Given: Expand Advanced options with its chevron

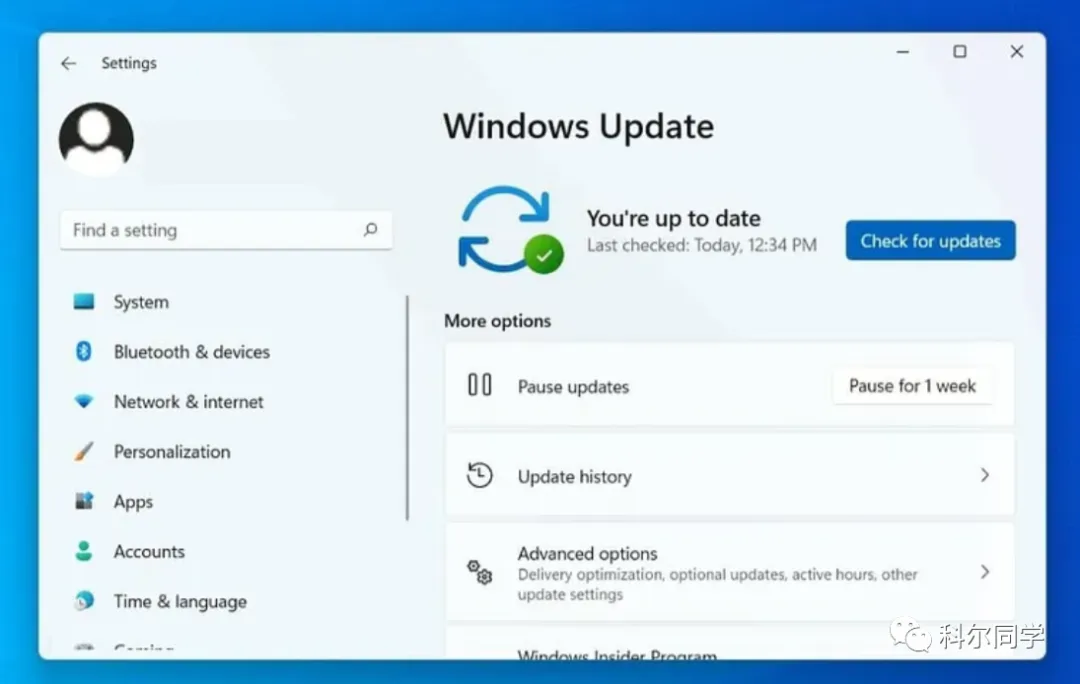Looking at the screenshot, I should click(x=985, y=572).
